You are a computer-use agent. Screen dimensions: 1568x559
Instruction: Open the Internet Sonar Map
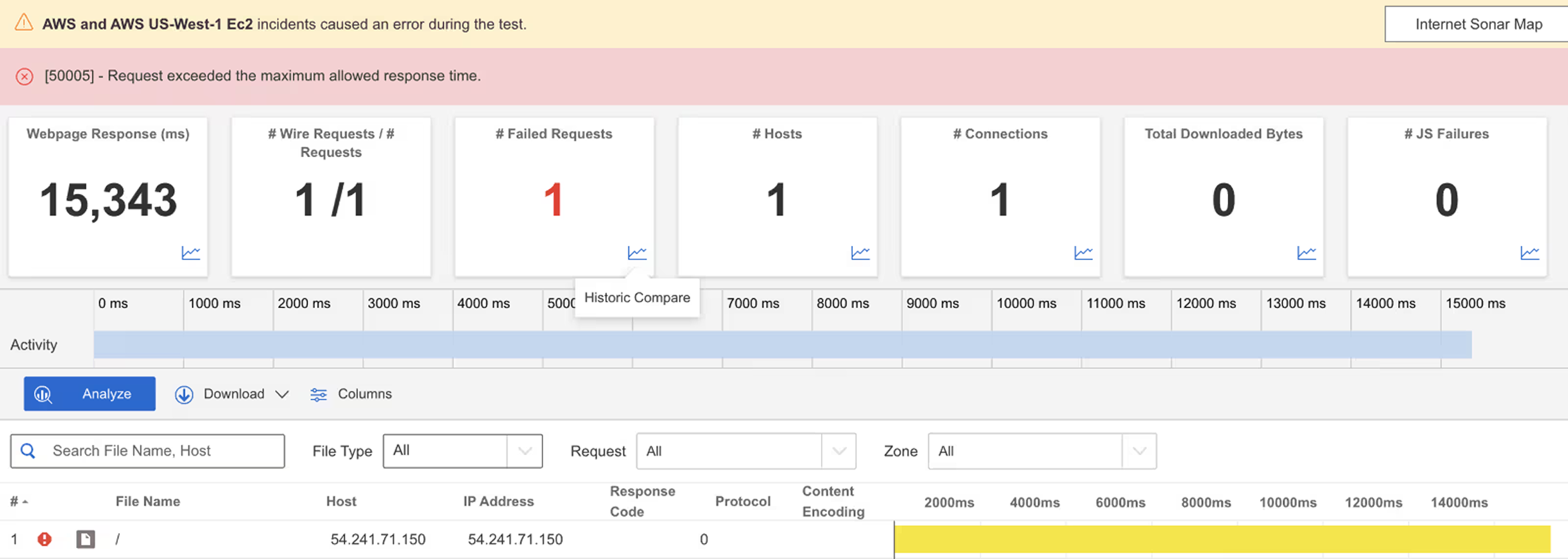1477,24
